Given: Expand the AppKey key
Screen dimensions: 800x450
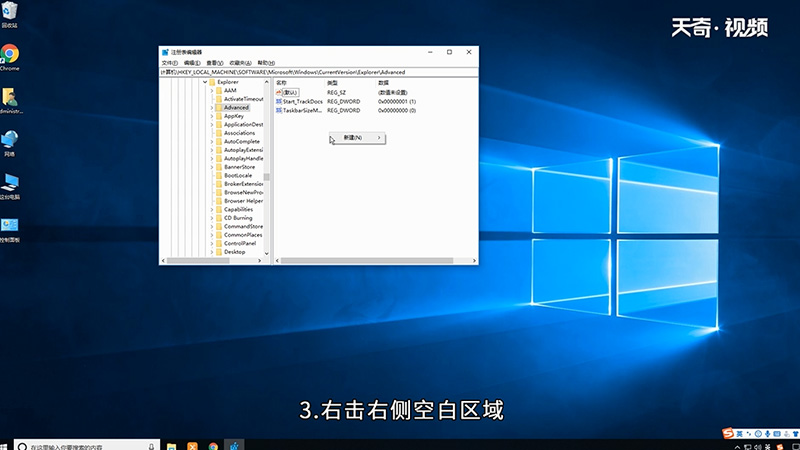Looking at the screenshot, I should click(212, 116).
